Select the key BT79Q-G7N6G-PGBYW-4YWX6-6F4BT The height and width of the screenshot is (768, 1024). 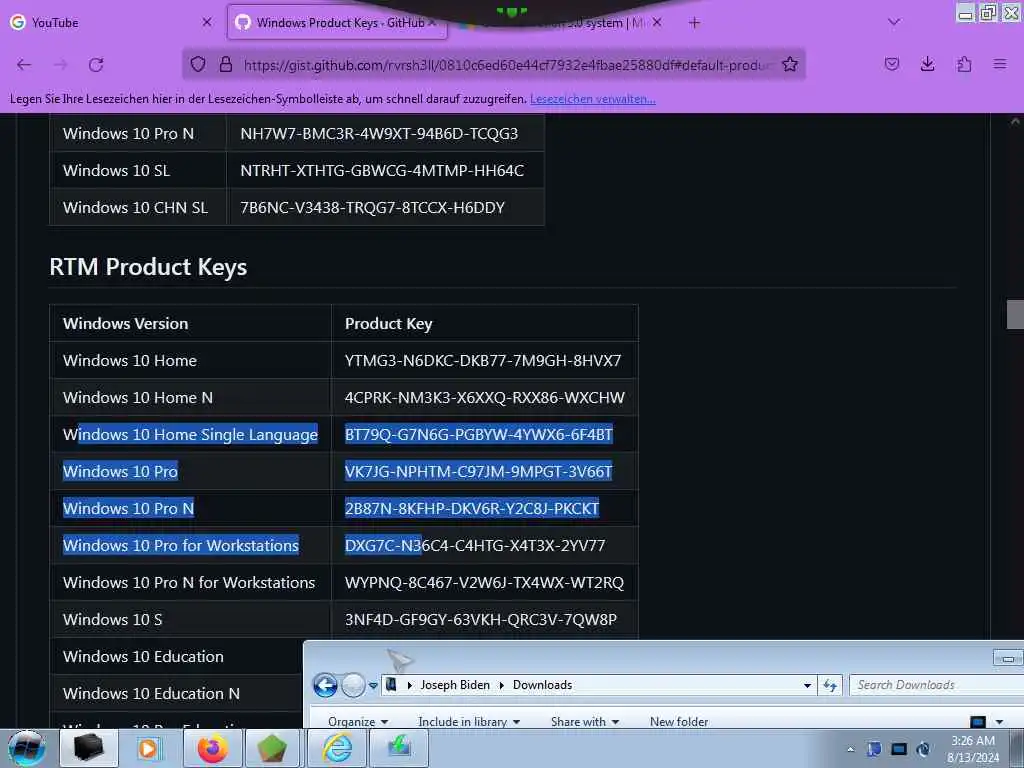[479, 434]
